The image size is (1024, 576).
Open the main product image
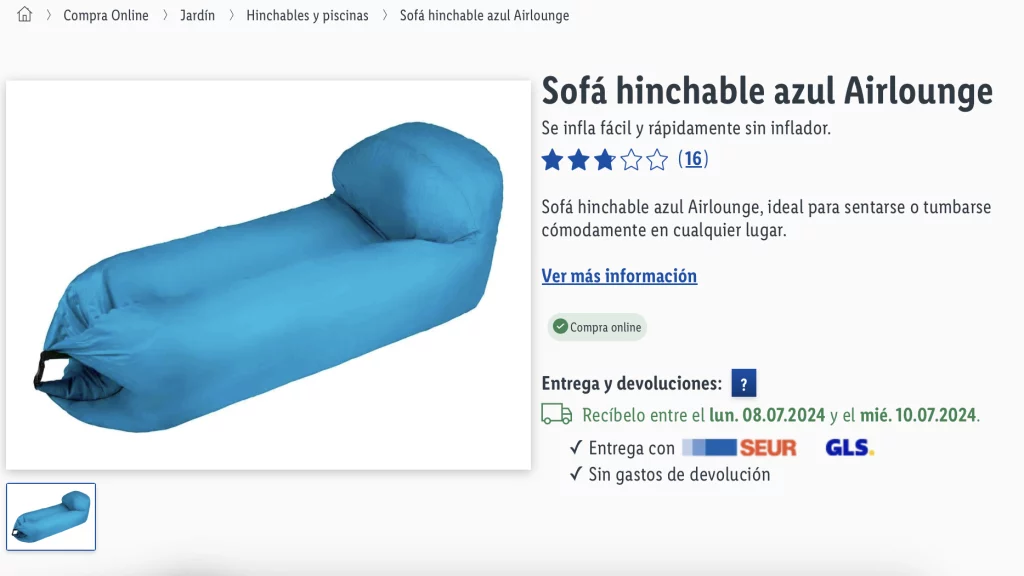[268, 275]
